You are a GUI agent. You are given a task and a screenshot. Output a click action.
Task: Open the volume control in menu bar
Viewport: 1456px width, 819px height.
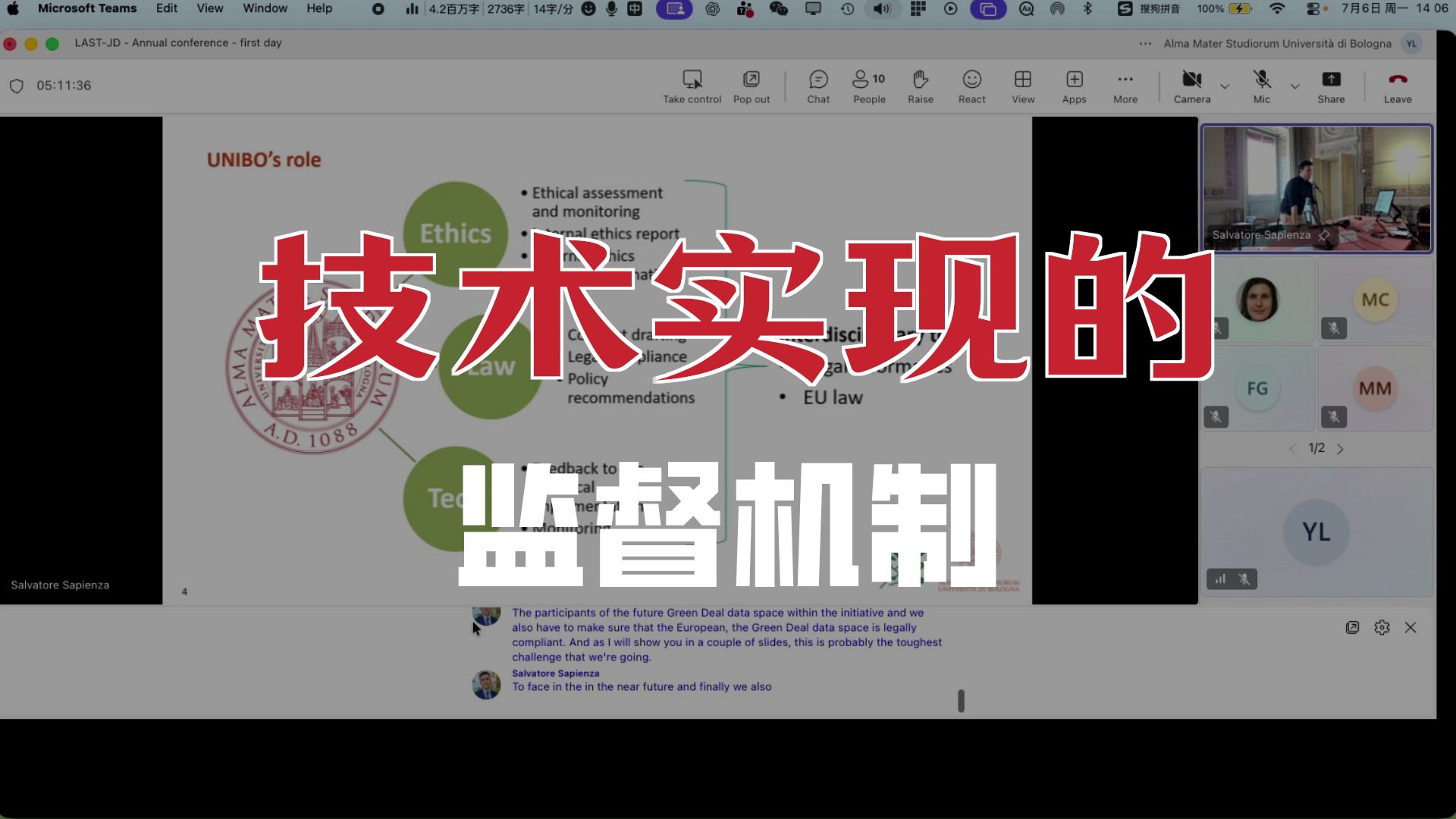tap(881, 9)
